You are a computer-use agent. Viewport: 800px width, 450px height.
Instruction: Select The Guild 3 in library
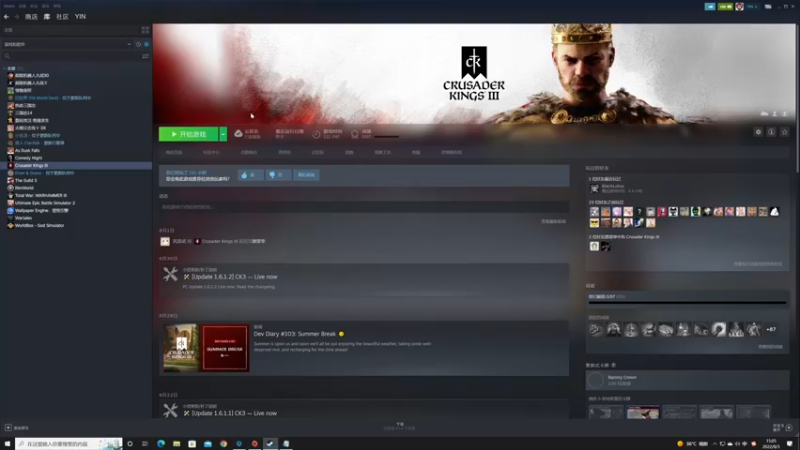[26, 180]
